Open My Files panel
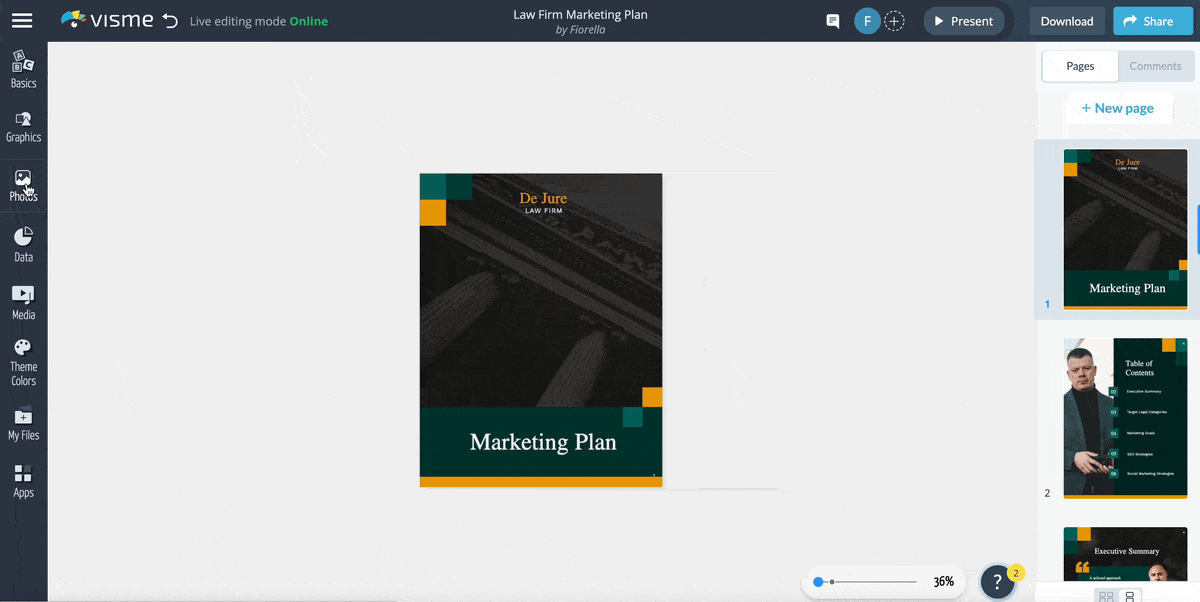The image size is (1200, 602). coord(23,423)
